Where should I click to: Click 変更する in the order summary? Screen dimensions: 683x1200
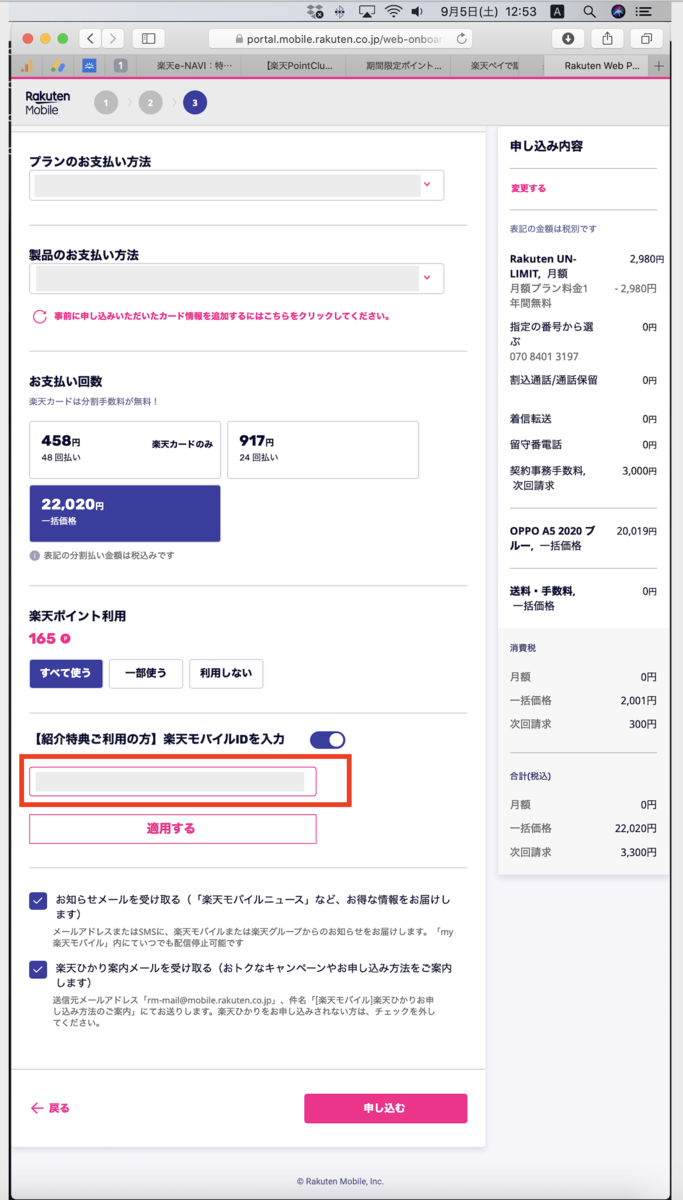528,188
